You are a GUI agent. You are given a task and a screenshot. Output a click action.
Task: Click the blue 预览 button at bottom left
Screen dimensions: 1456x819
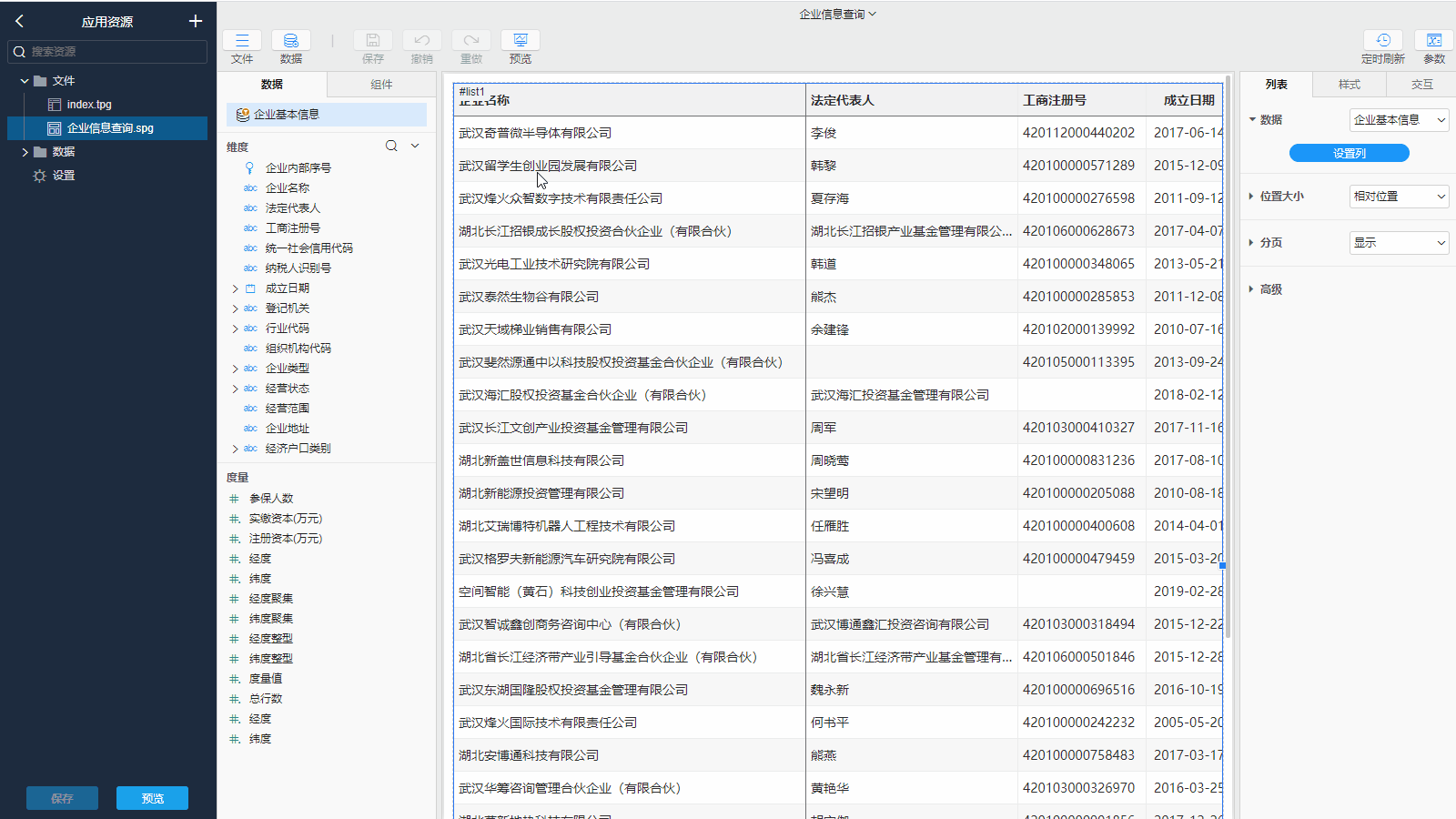click(151, 797)
